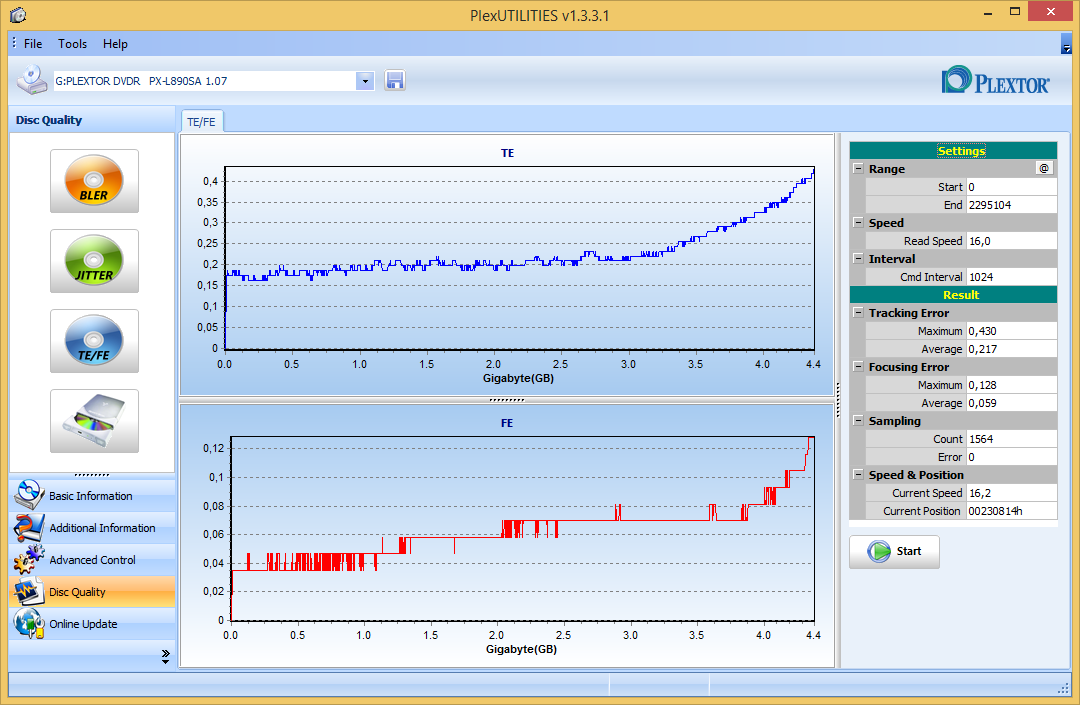This screenshot has height=705, width=1080.
Task: Click the Plextor logo
Action: 996,81
